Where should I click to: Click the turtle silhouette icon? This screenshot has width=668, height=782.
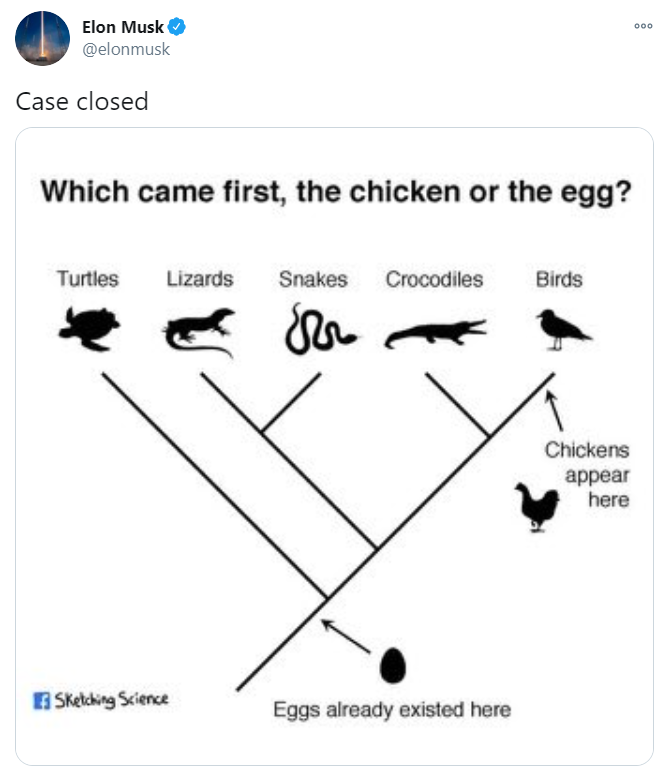coord(89,329)
